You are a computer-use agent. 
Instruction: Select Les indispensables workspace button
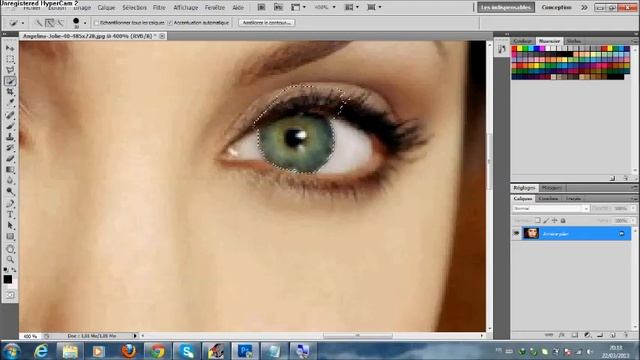[x=506, y=7]
